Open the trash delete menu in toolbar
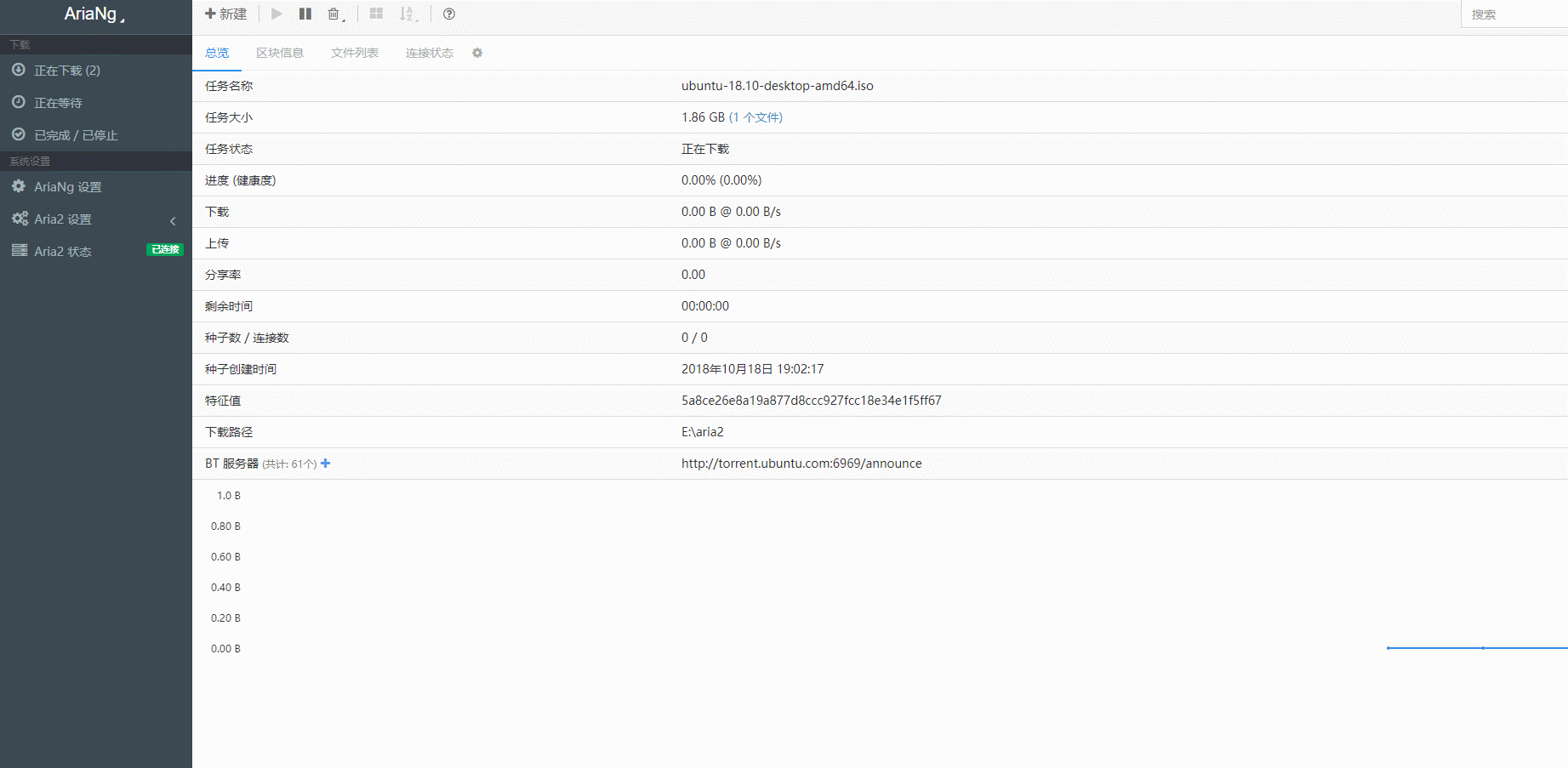 tap(335, 14)
